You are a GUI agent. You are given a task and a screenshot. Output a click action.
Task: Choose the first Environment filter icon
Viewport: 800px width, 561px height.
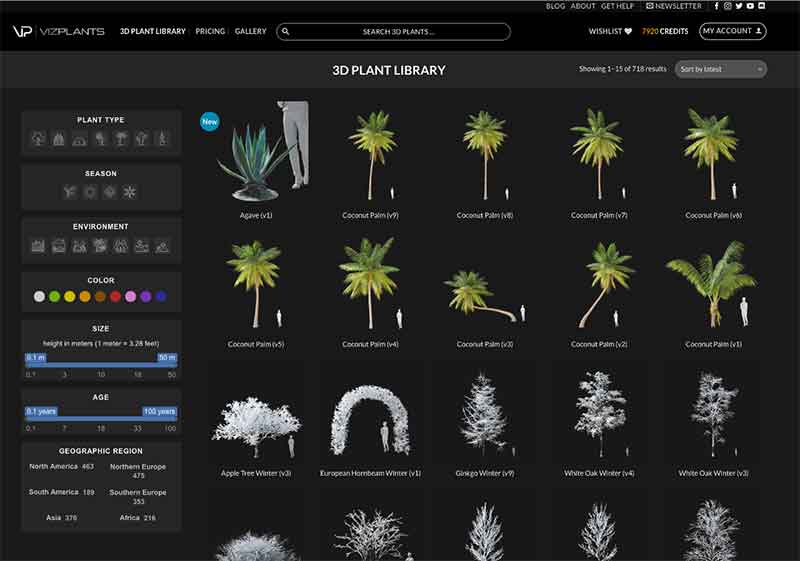click(x=38, y=245)
